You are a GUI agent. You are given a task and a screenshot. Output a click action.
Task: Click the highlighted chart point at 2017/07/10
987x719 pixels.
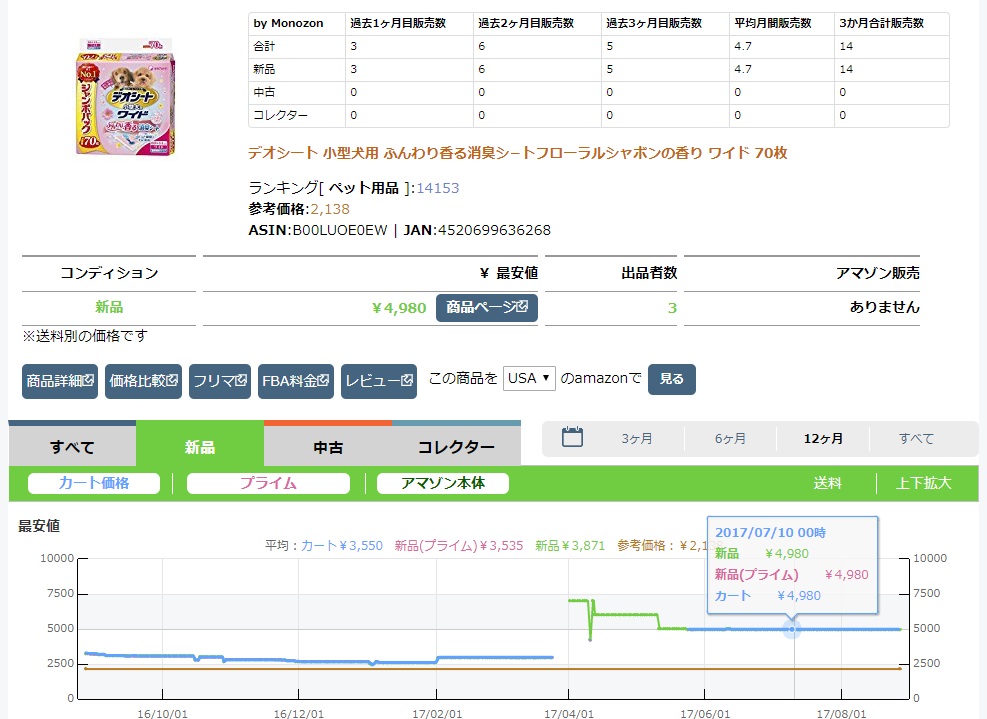[792, 629]
